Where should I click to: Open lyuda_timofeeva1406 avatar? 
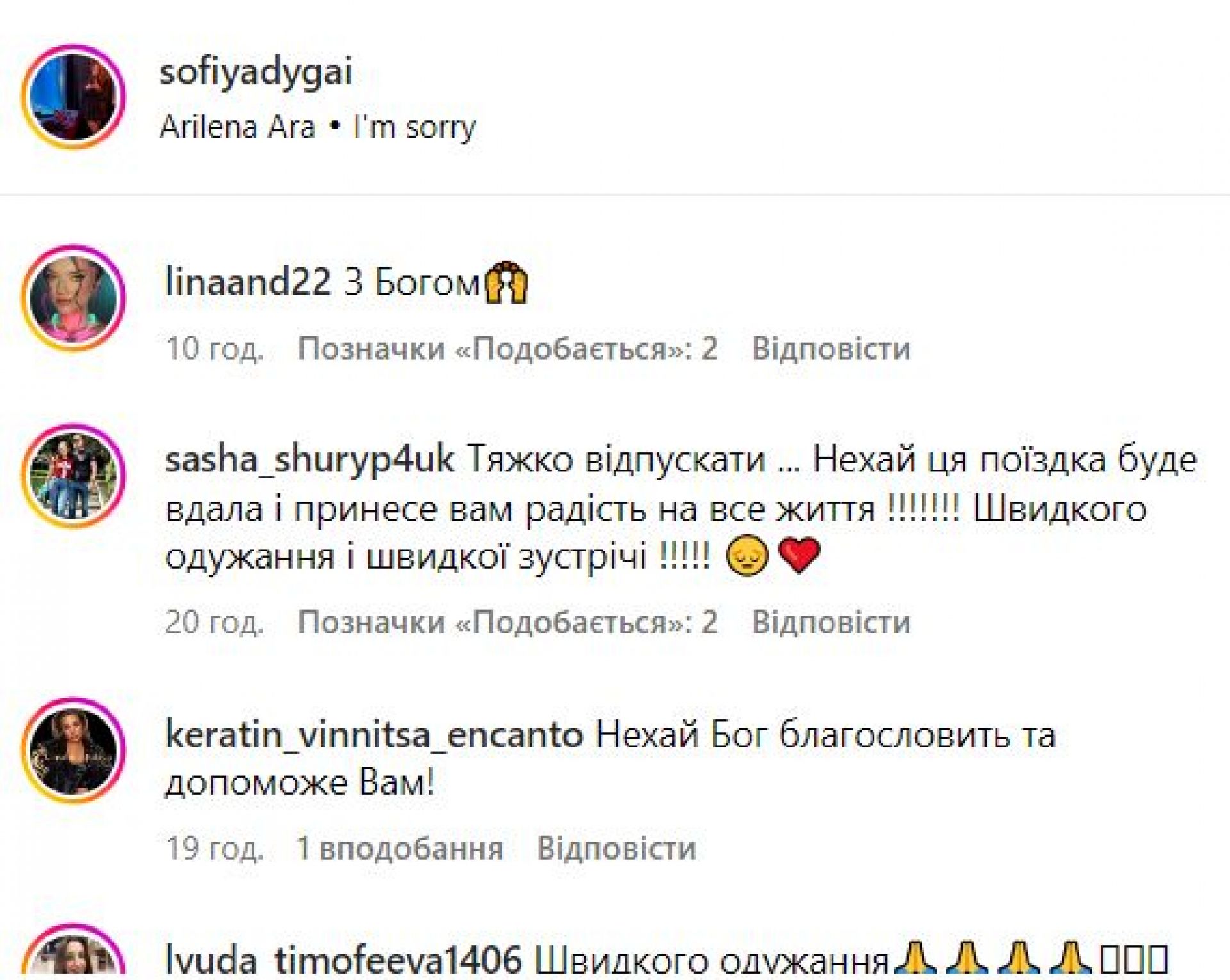(74, 954)
